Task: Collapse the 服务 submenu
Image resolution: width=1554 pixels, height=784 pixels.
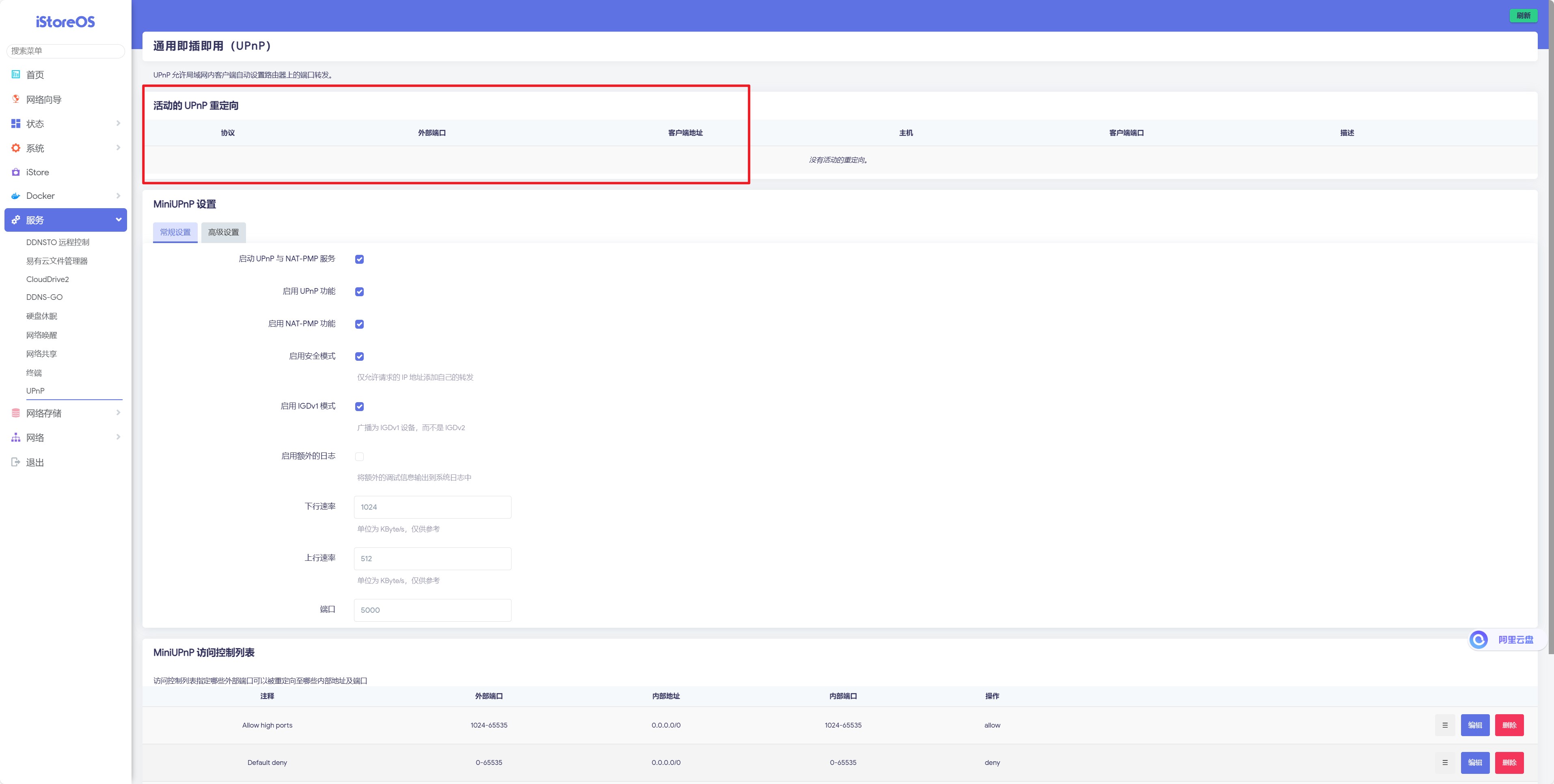Action: (118, 220)
